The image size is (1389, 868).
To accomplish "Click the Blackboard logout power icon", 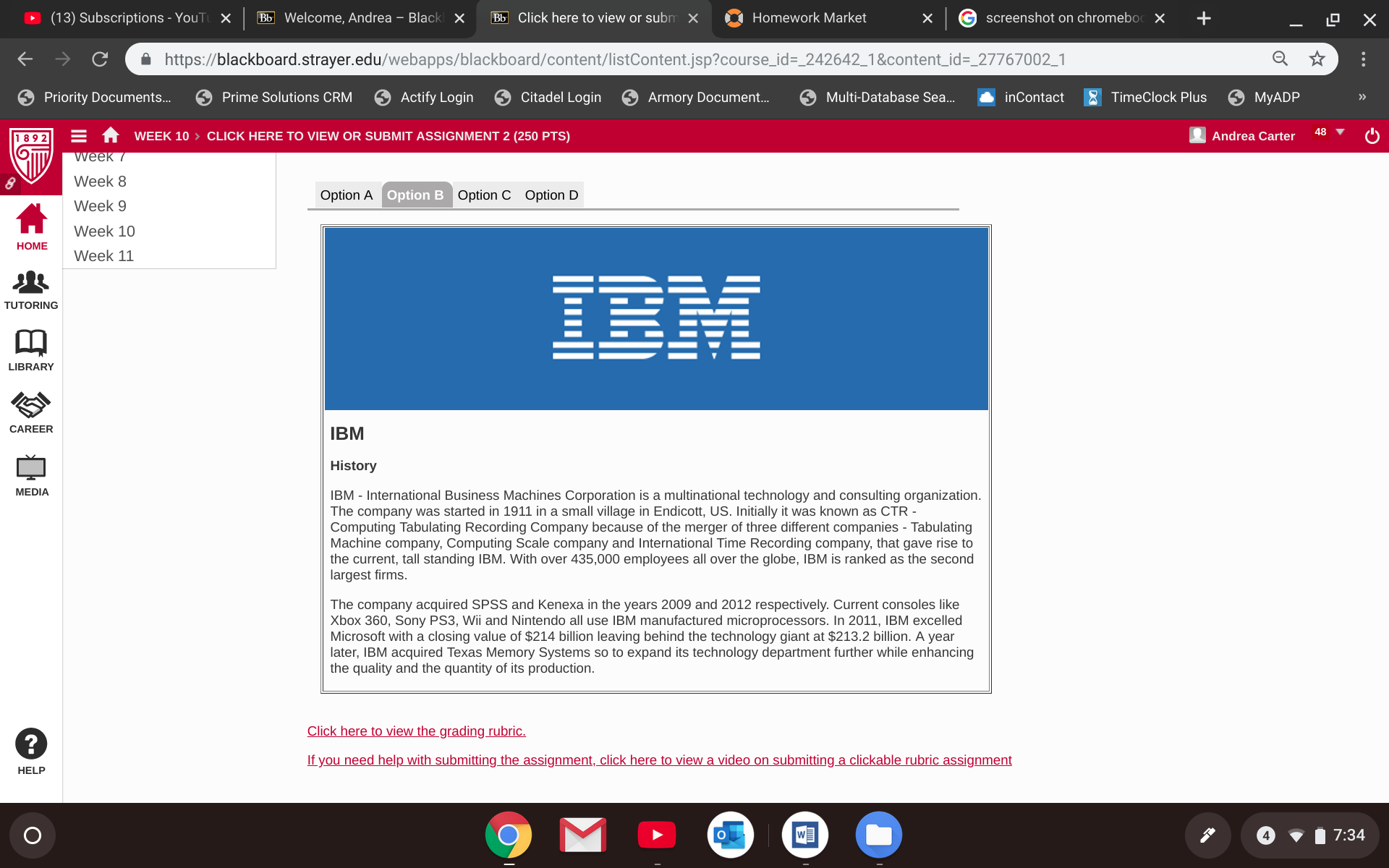I will coord(1372,136).
